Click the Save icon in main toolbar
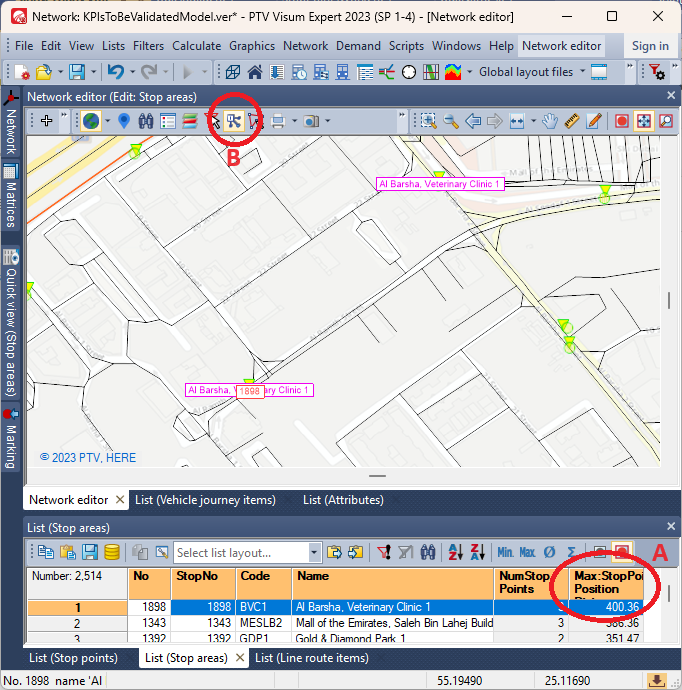 tap(77, 72)
